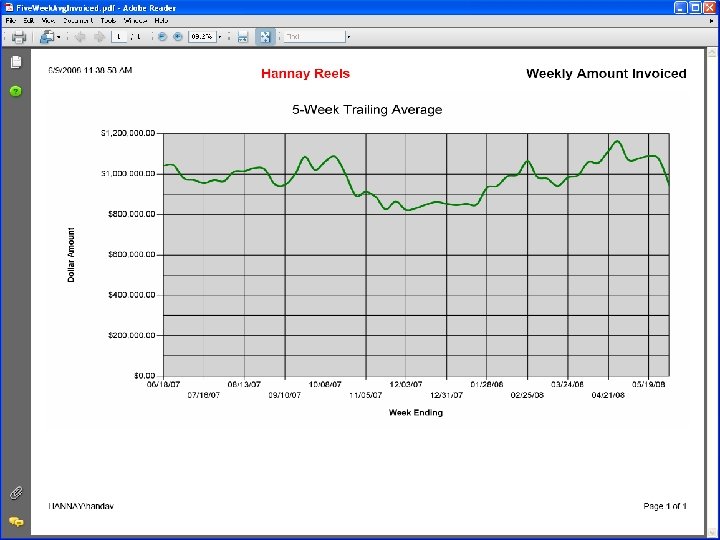Open the Edit menu
Viewport: 720px width, 540px height.
pyautogui.click(x=29, y=21)
